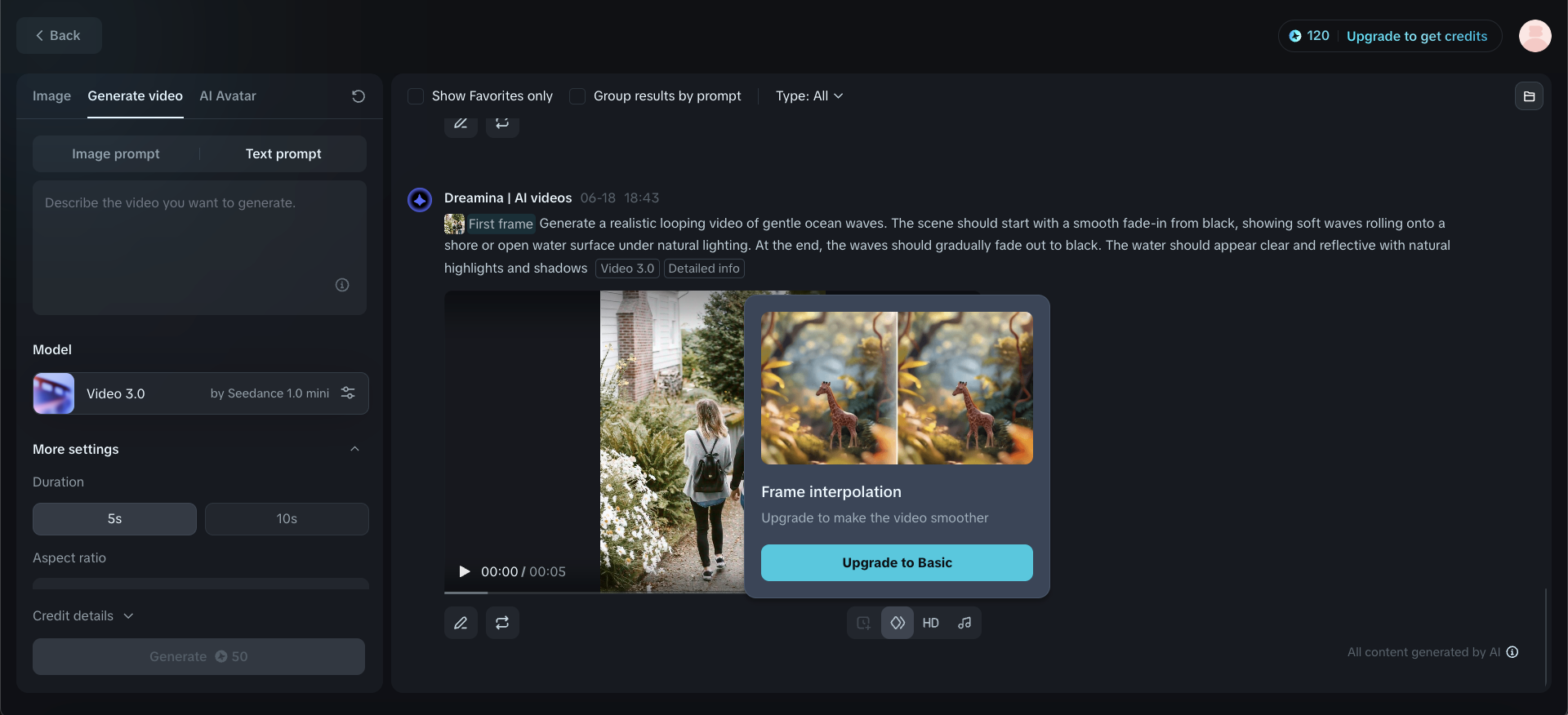Click the 'Model' section label
Viewport: 1568px width, 715px height.
tap(52, 350)
